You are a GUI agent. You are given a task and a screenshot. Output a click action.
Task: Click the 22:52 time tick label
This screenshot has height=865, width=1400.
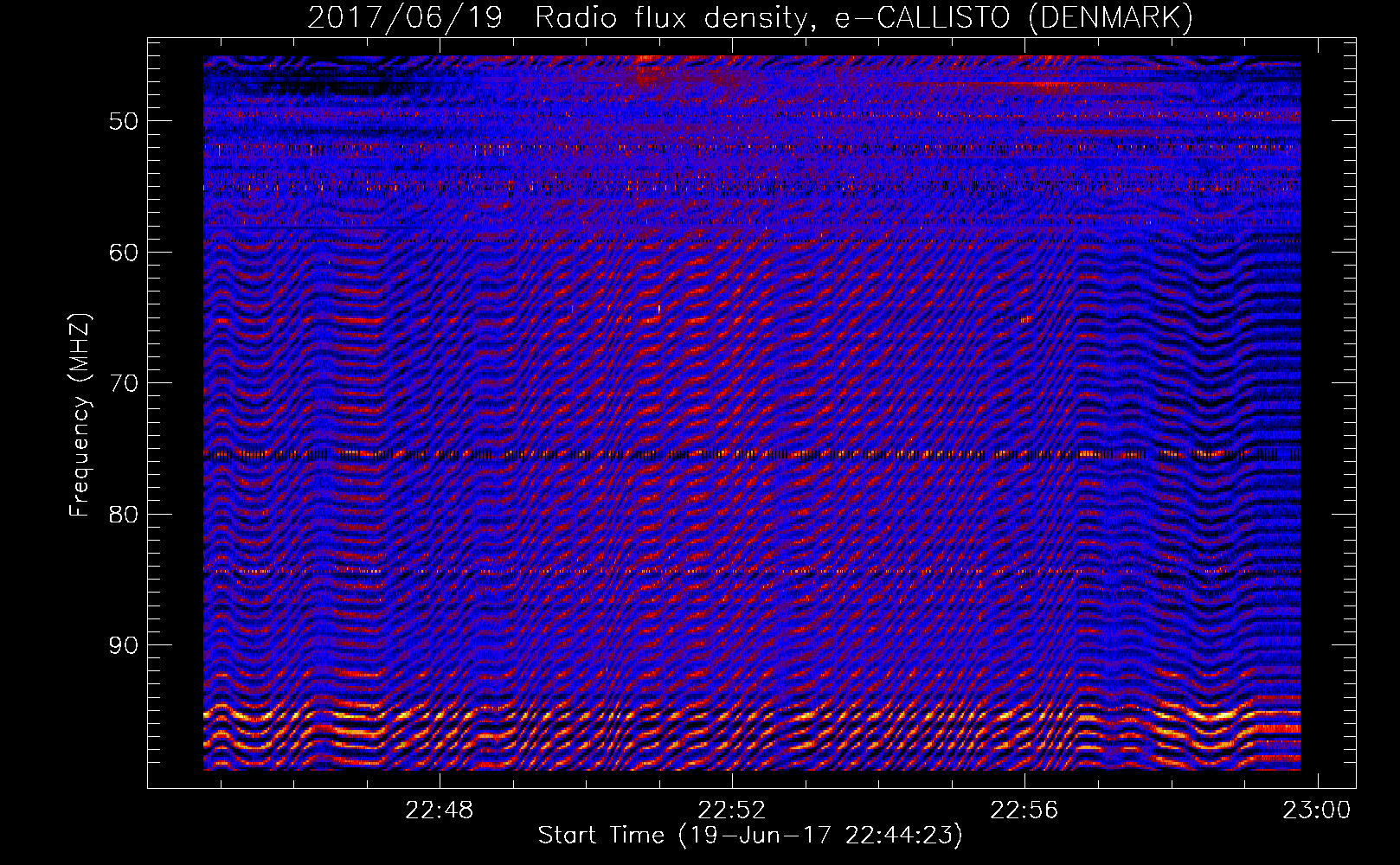pos(732,811)
